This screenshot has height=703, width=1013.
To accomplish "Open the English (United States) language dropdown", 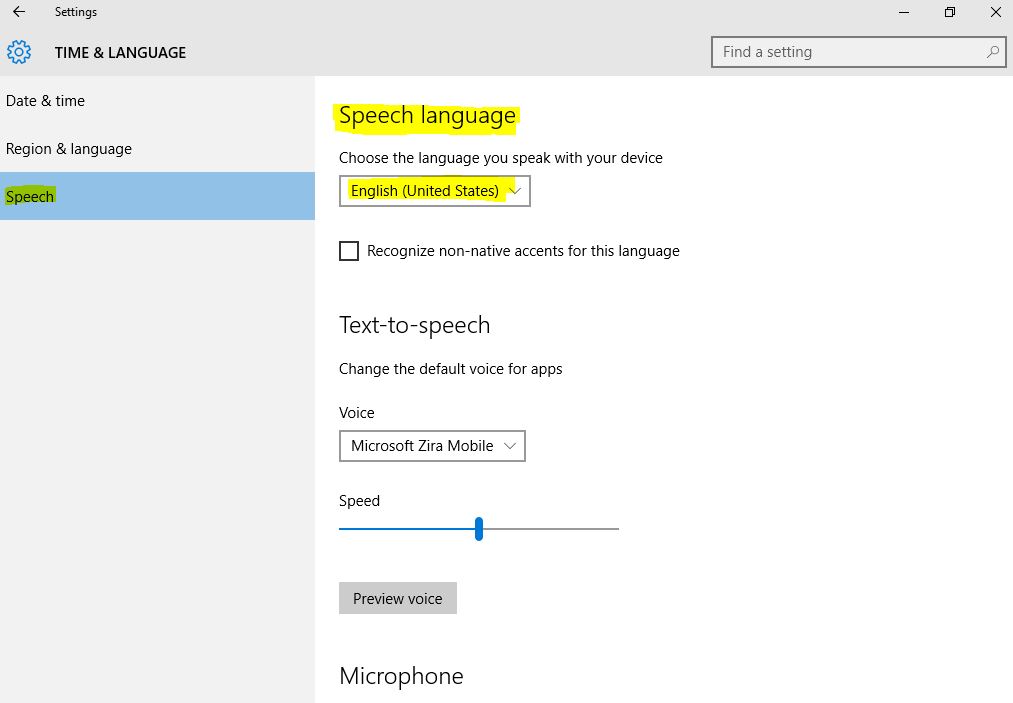I will (434, 191).
